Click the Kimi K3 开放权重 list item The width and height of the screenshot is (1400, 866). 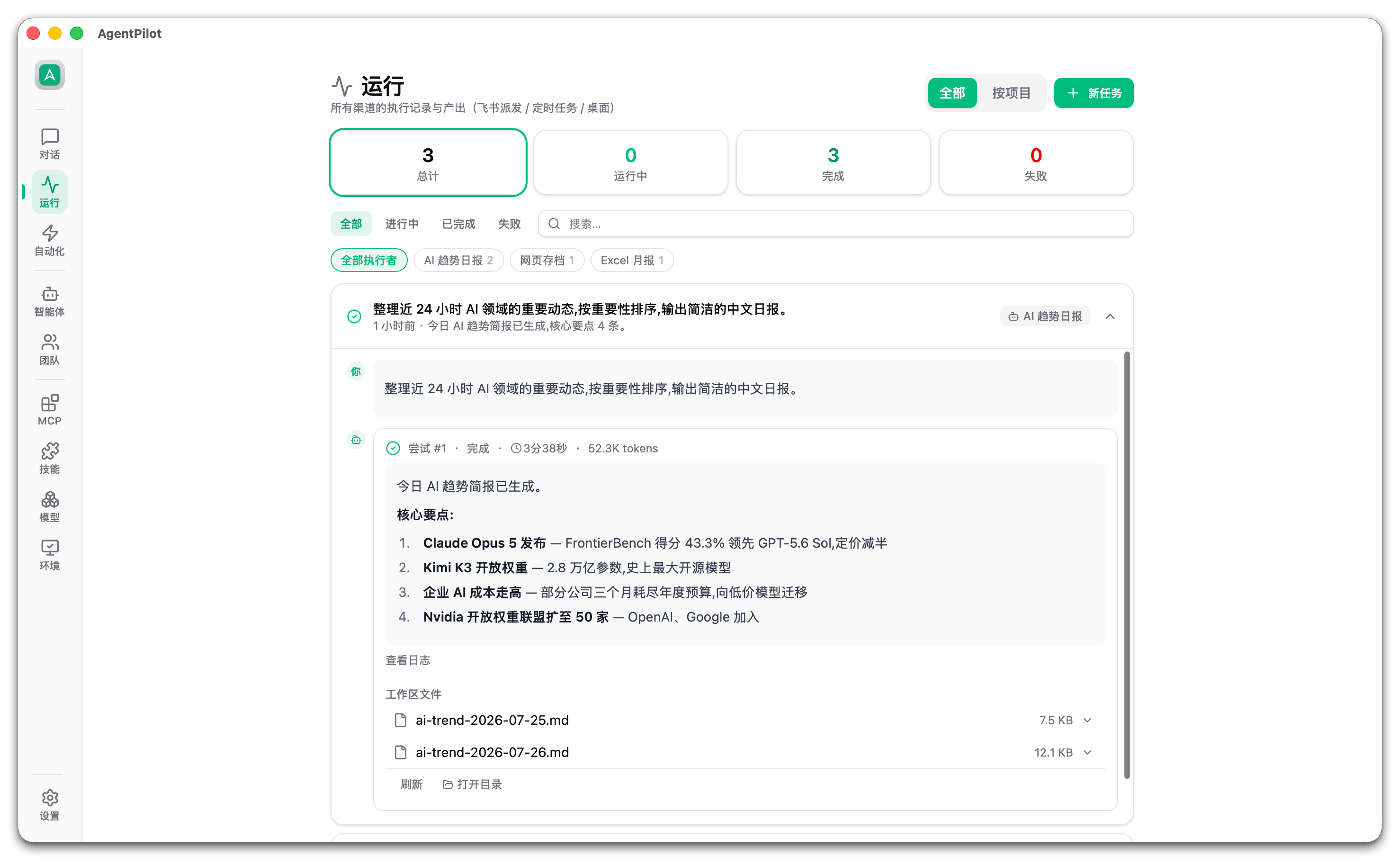tap(576, 568)
